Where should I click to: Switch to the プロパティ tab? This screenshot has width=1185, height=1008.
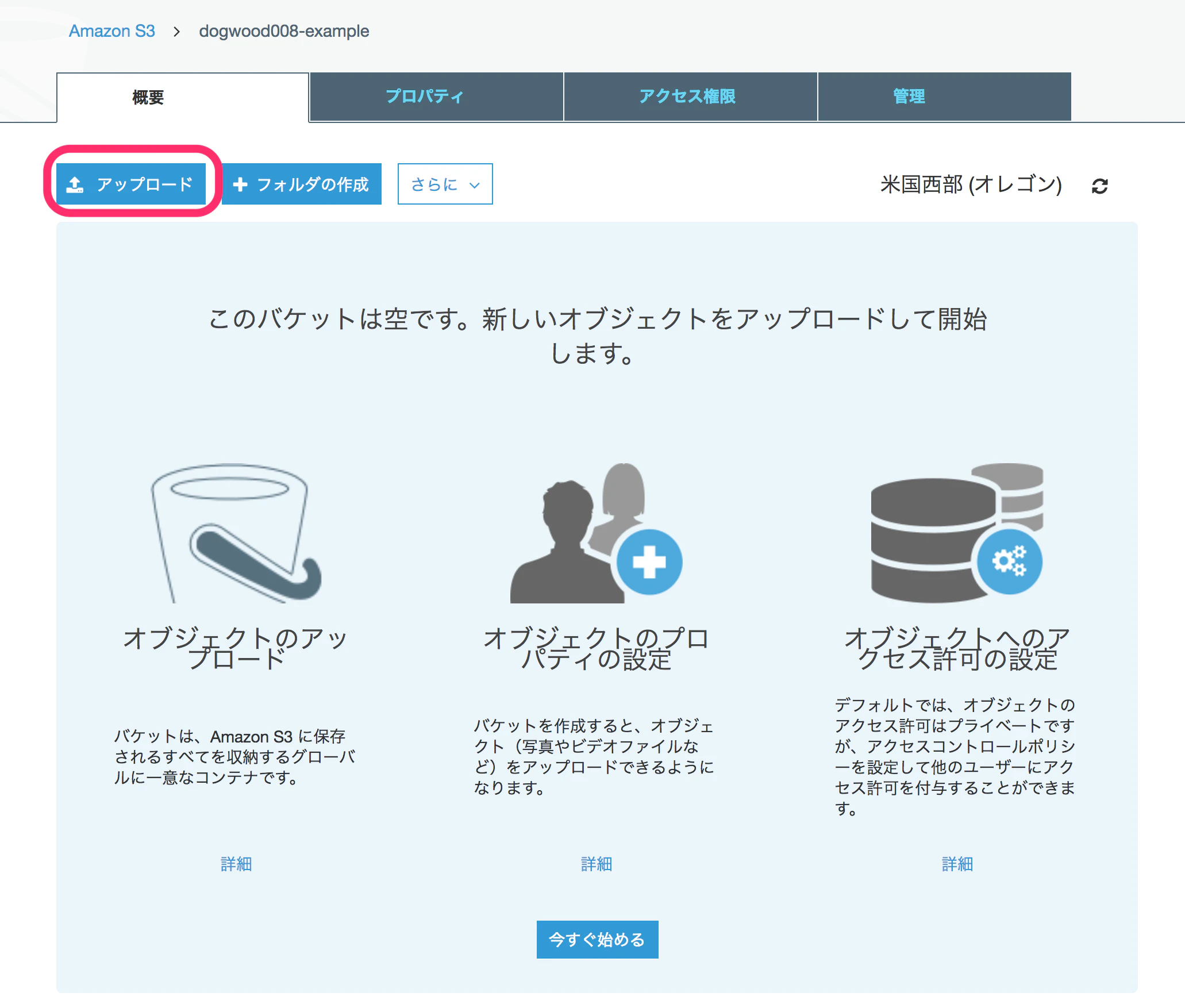pos(437,97)
